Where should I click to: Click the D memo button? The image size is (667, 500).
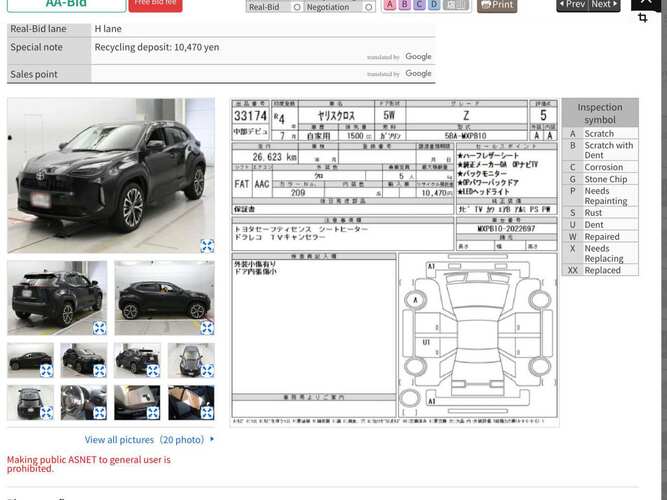(x=434, y=5)
